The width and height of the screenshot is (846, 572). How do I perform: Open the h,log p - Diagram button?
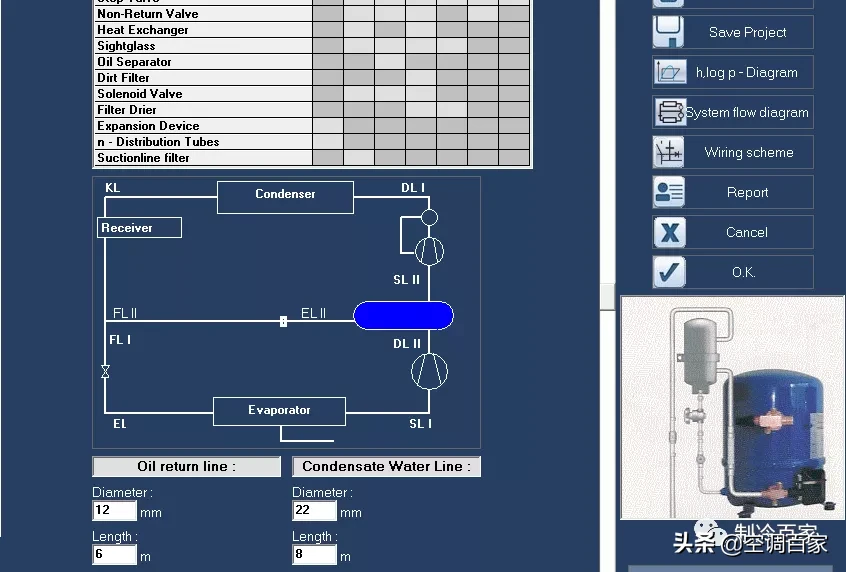pos(733,72)
